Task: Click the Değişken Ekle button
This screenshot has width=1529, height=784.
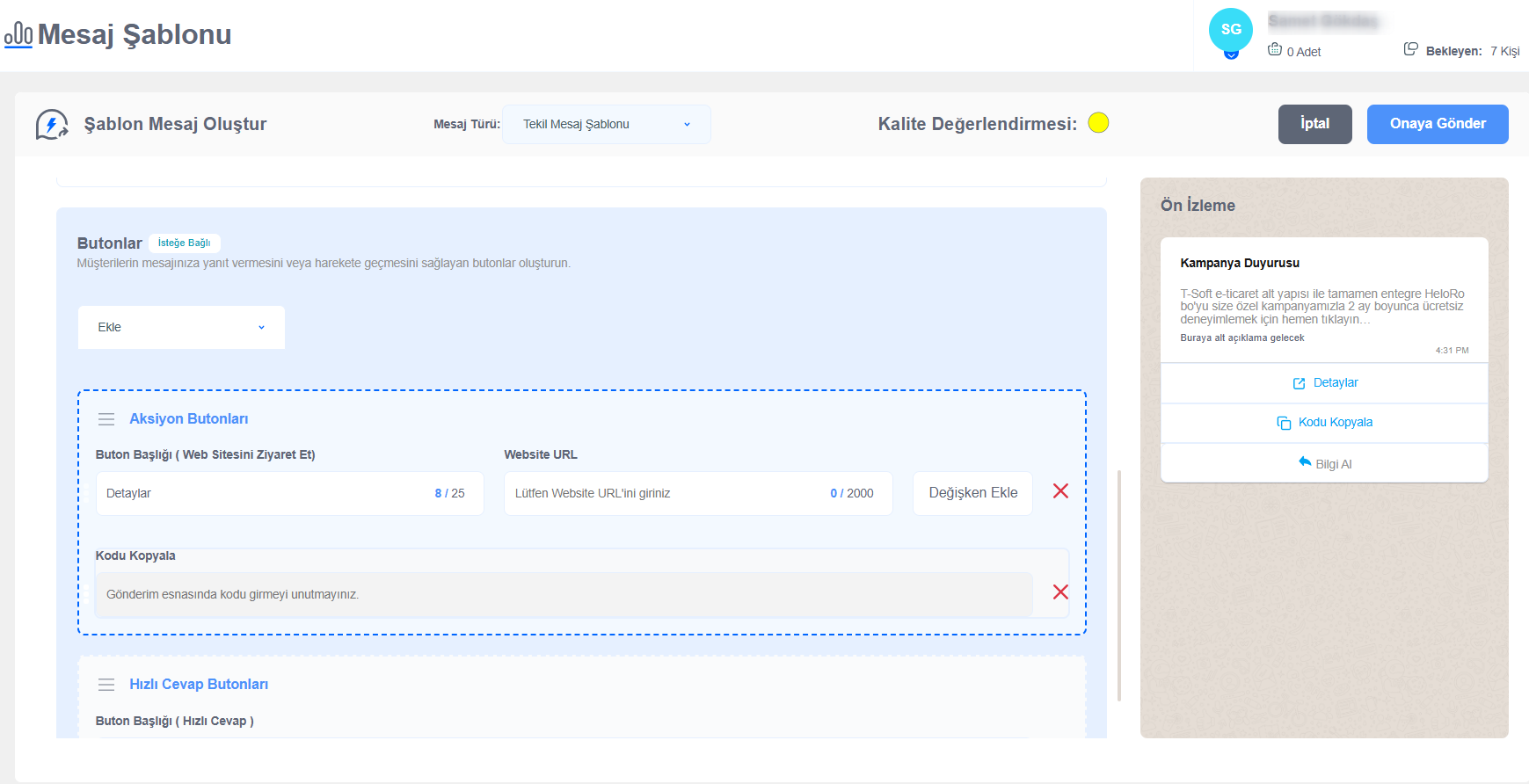Action: coord(972,493)
